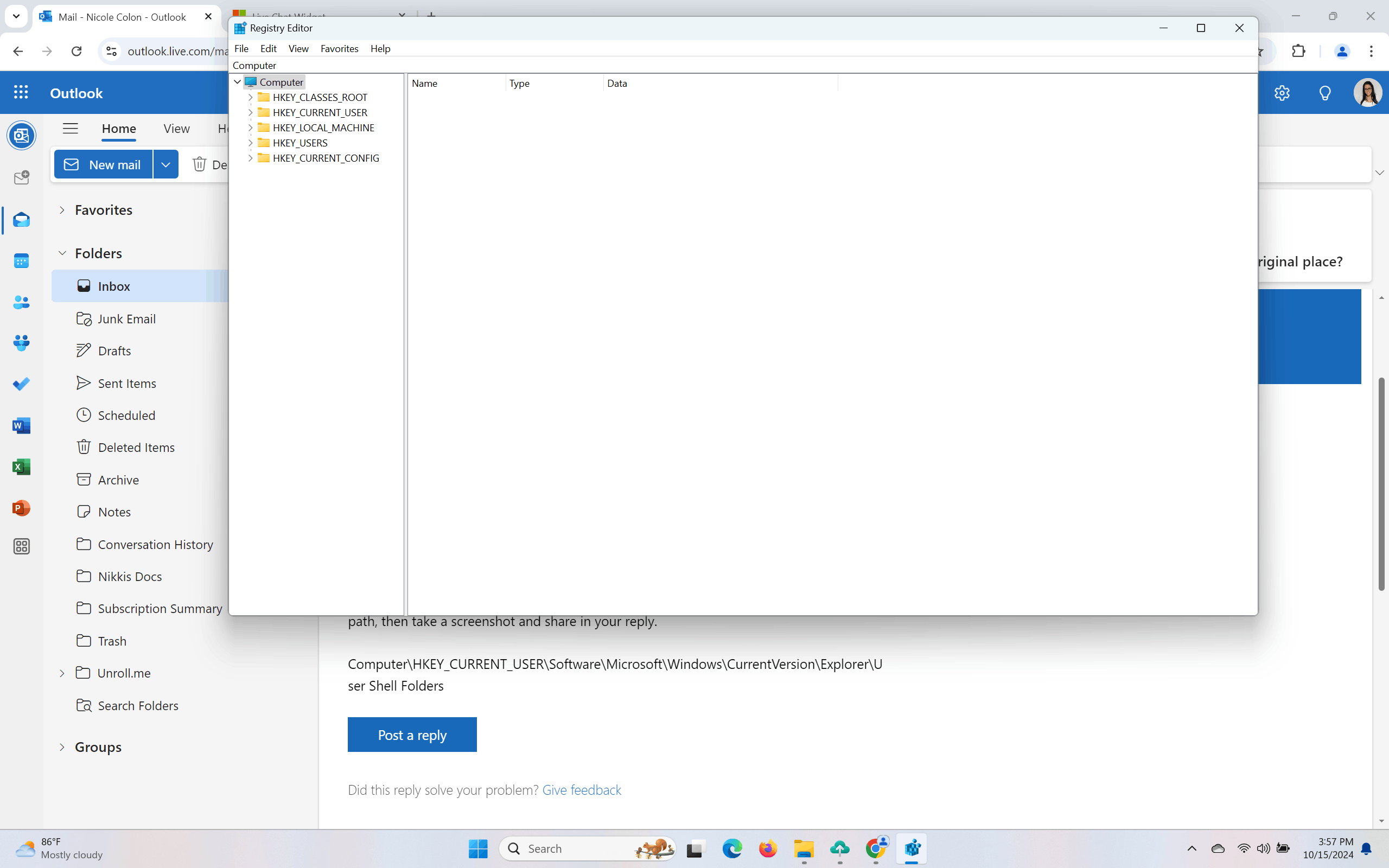
Task: Expand HKEY_LOCAL_MACHINE in Registry Editor
Action: pos(250,127)
